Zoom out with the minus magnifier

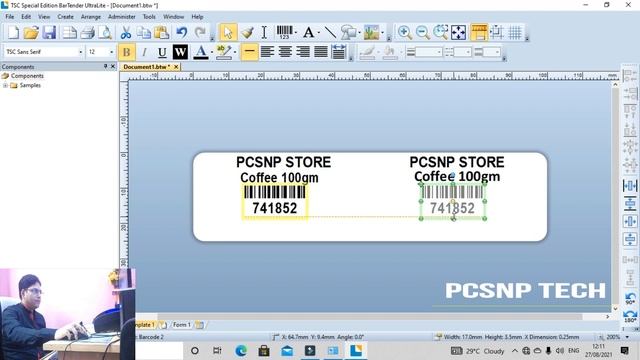422,33
